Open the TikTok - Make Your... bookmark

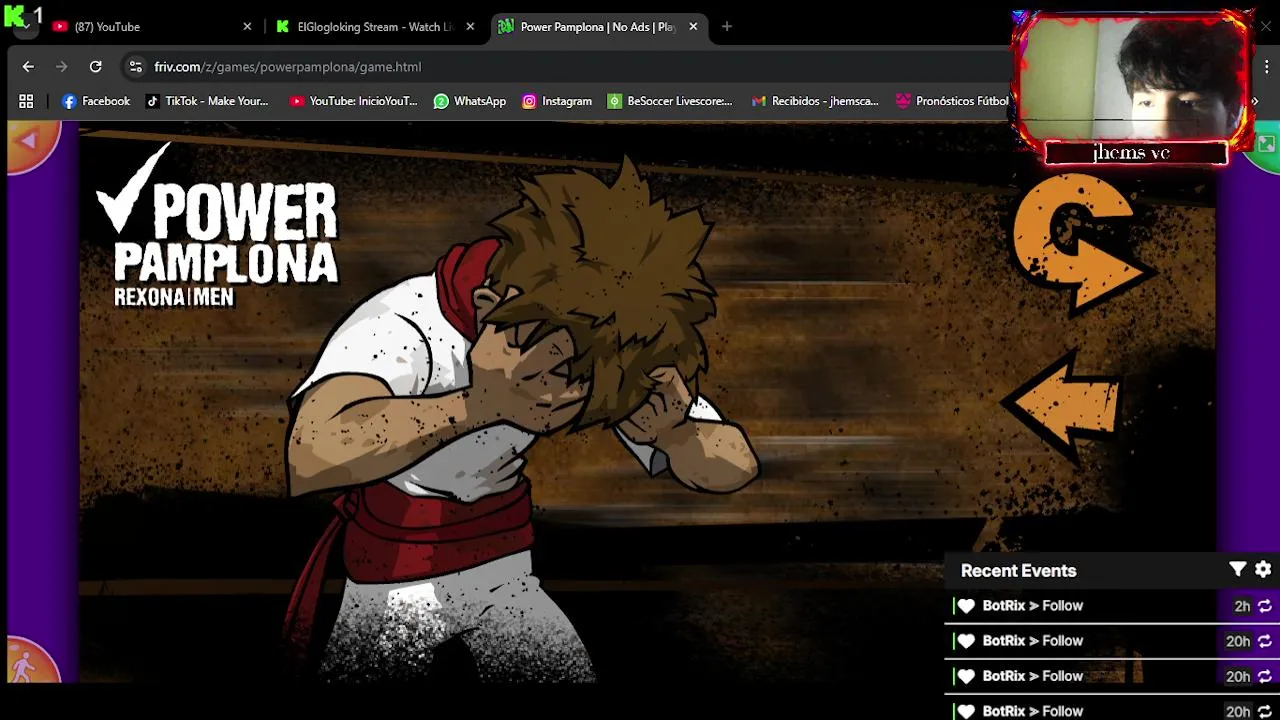click(x=207, y=101)
